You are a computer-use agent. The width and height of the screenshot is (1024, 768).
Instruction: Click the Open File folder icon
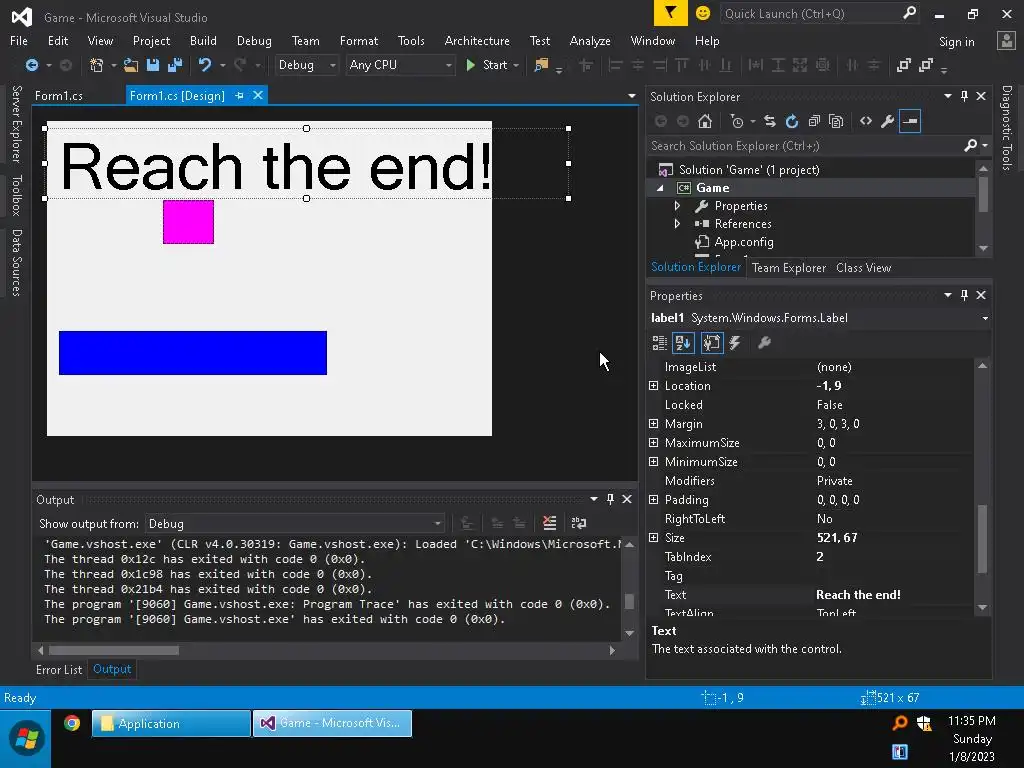[131, 65]
